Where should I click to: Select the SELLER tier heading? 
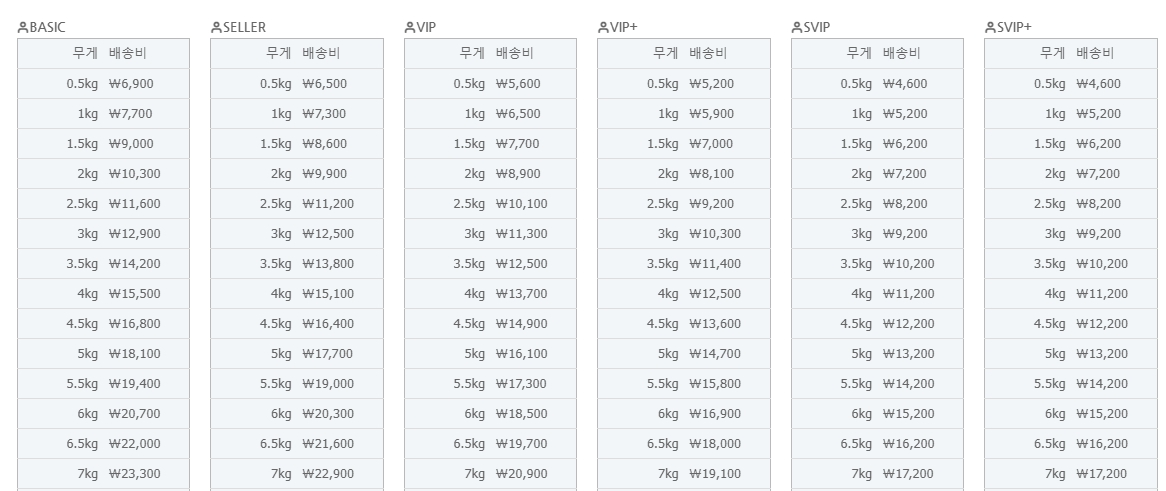tap(244, 28)
